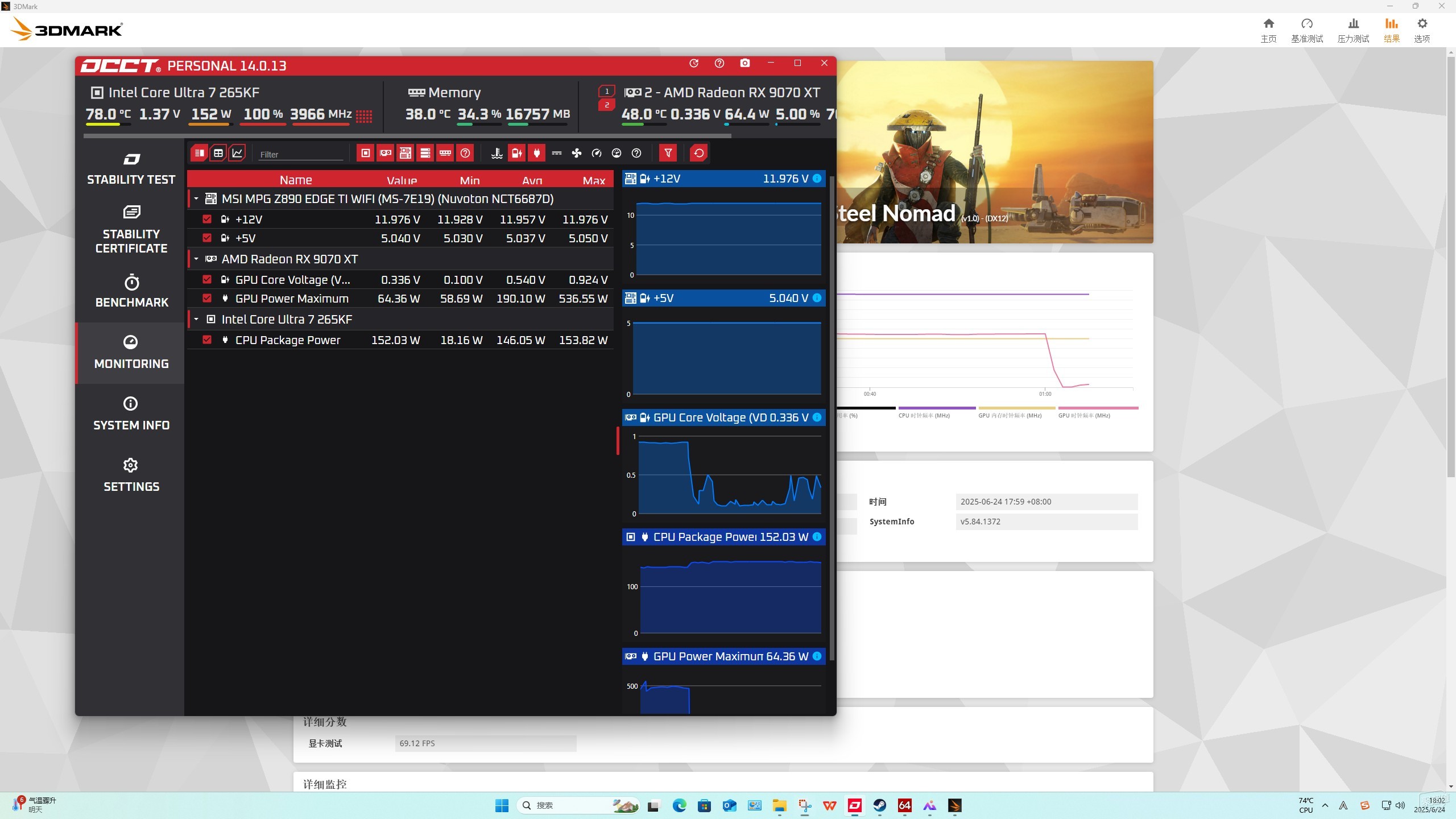Toggle the temperature sensor type filter
1456x819 pixels.
tap(497, 153)
